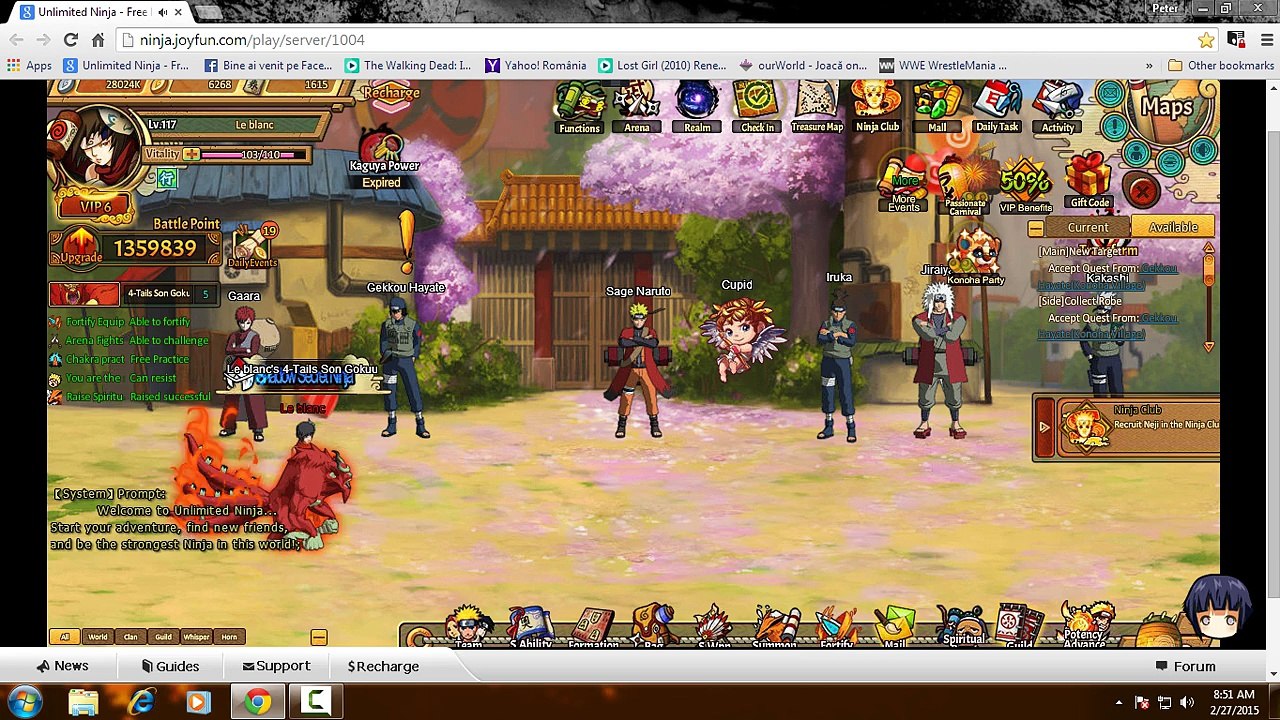
Task: Select the Guild chat channel tab
Action: [x=163, y=637]
